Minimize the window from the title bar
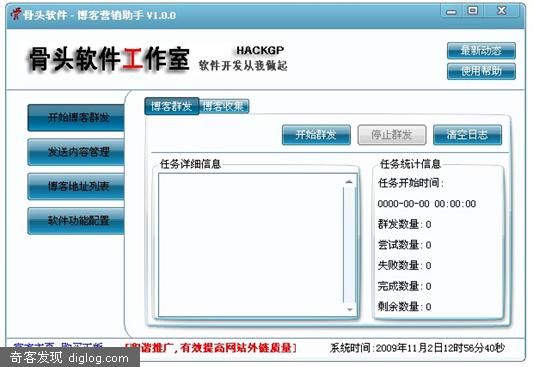The width and height of the screenshot is (533, 367). (x=452, y=12)
